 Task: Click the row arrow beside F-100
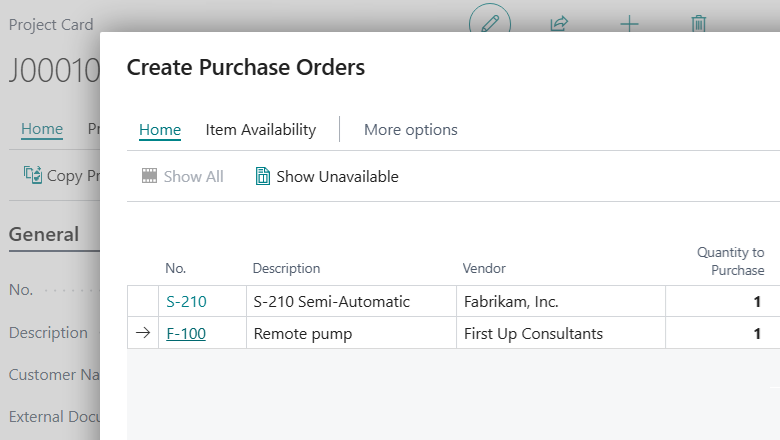[x=143, y=333]
